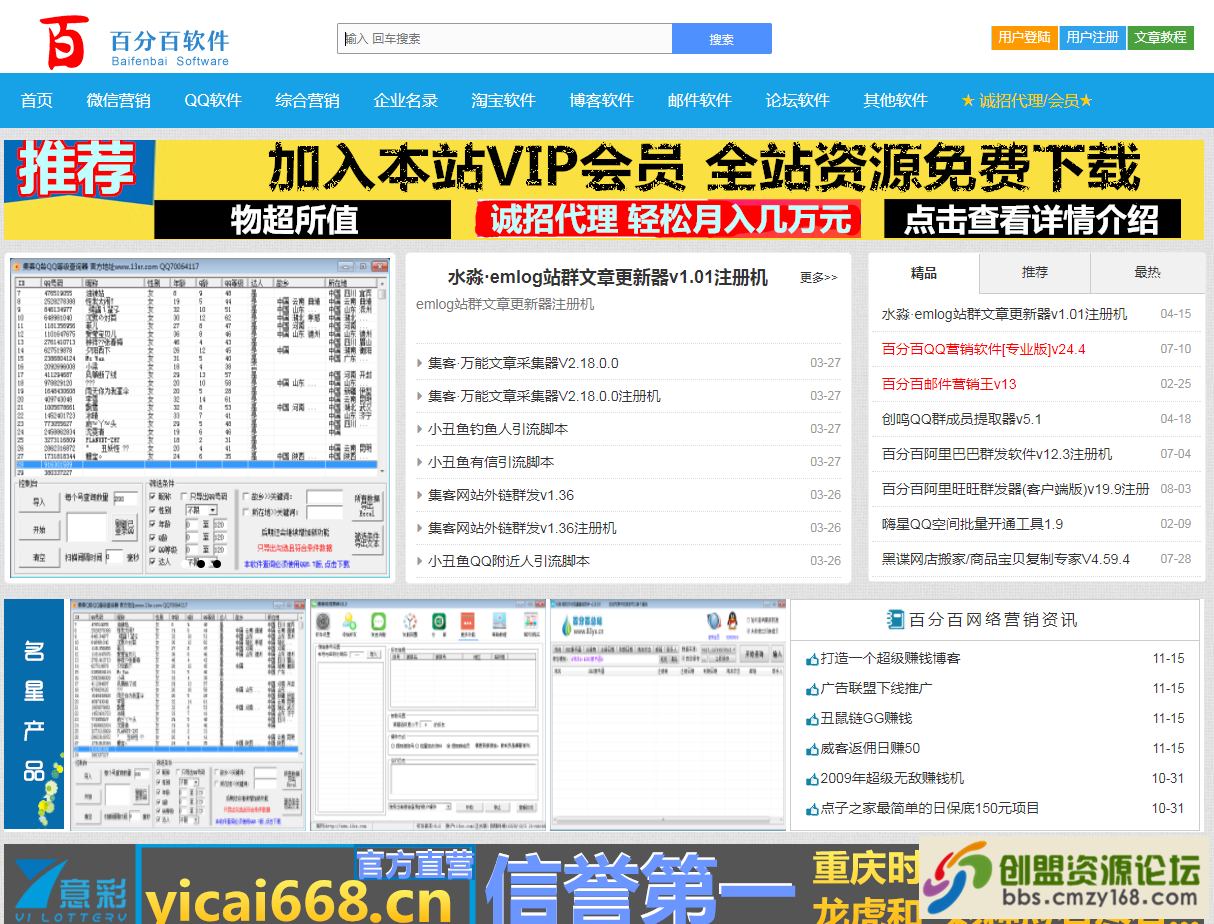Screen dimensions: 1214x924
Task: Click the 更多>> link
Action: [819, 277]
